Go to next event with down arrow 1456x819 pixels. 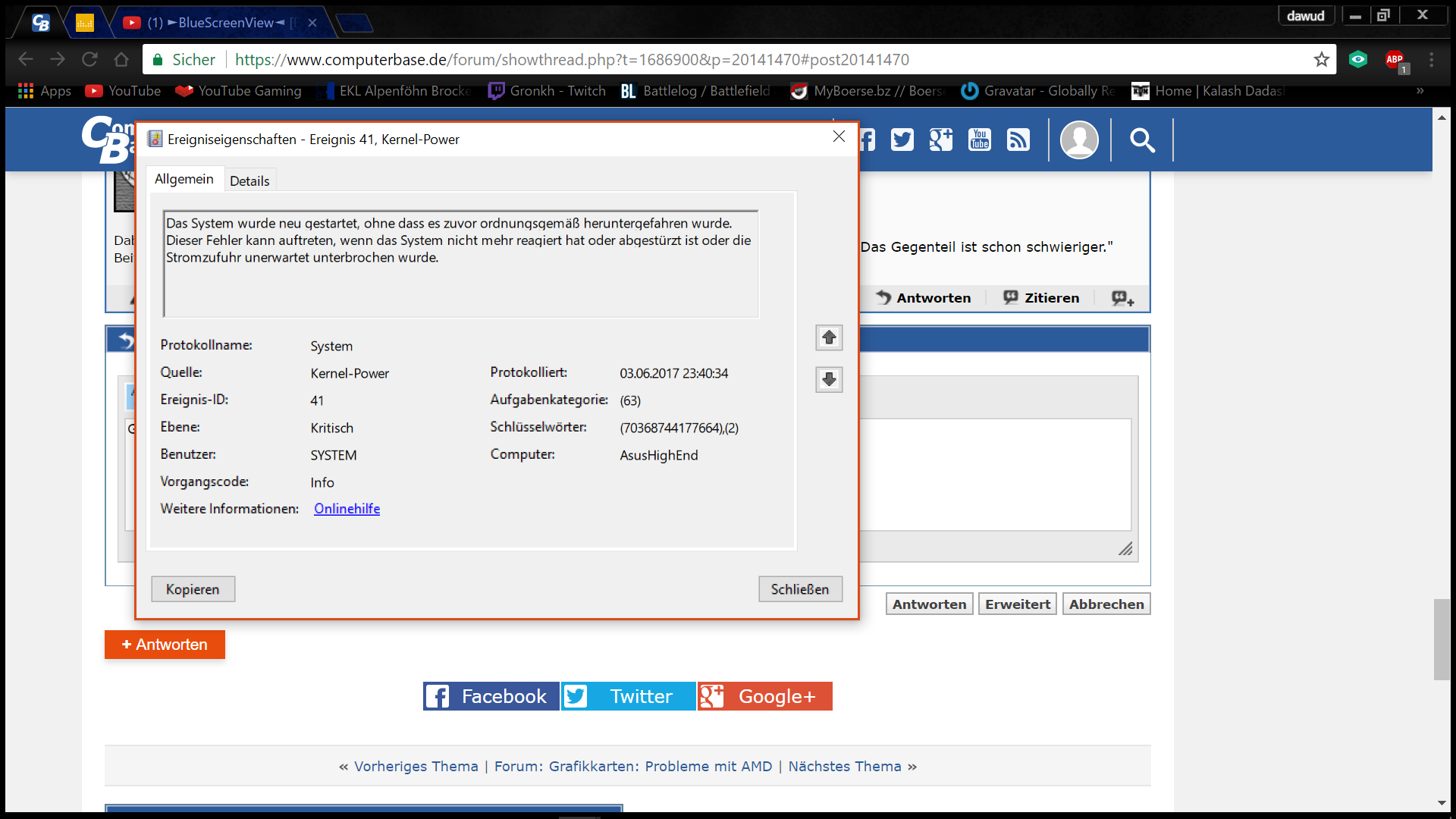[829, 379]
